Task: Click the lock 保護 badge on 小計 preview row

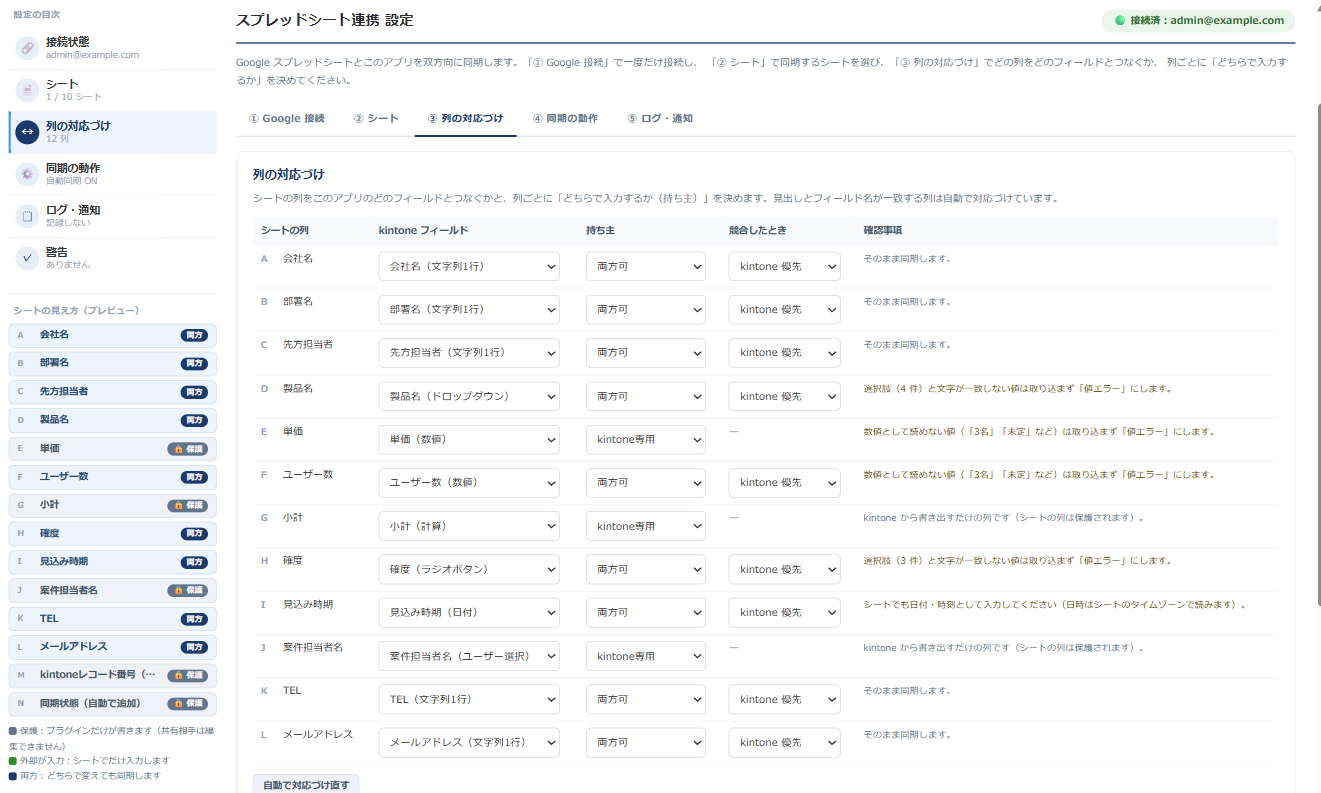Action: [187, 506]
